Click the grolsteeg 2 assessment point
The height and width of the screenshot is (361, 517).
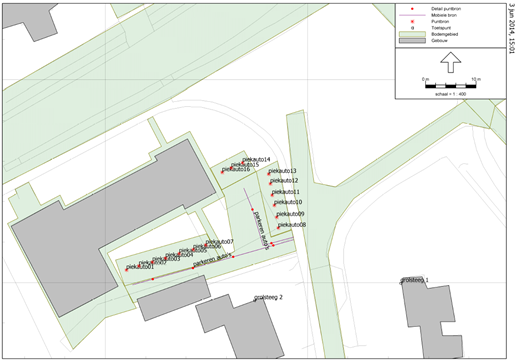[x=255, y=300]
